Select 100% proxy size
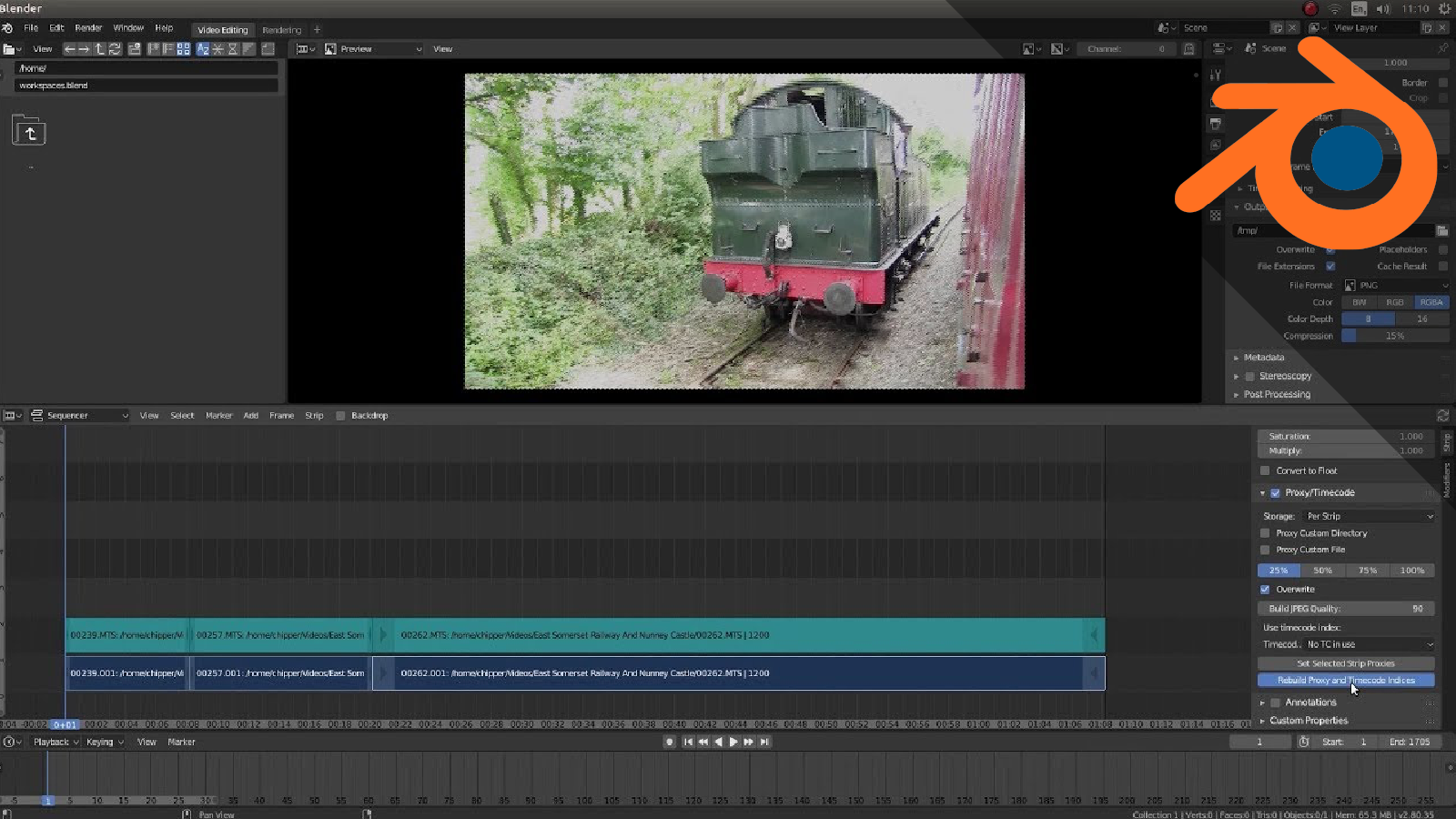 [x=1412, y=571]
